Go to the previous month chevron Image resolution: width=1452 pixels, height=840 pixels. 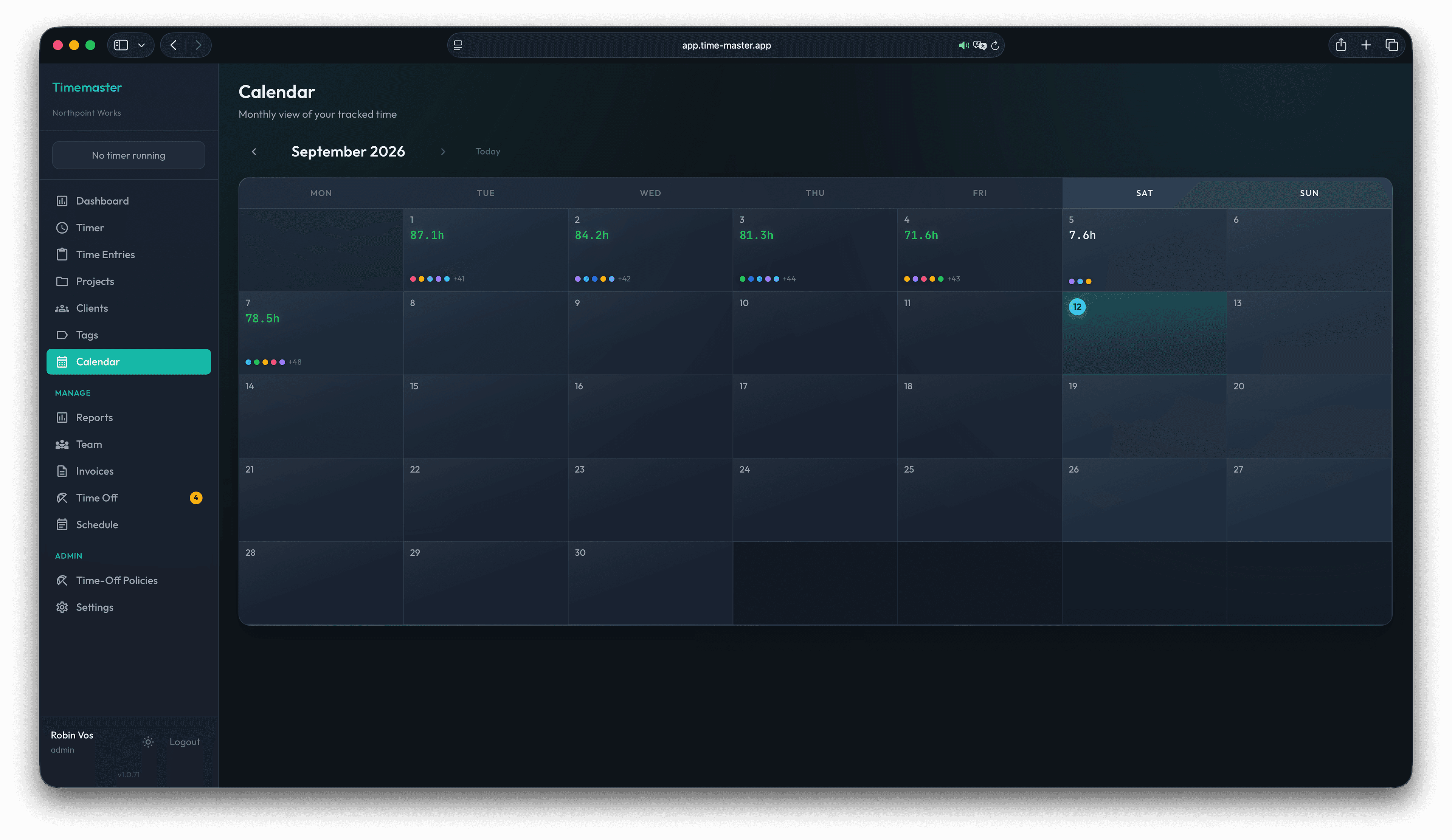click(x=254, y=152)
